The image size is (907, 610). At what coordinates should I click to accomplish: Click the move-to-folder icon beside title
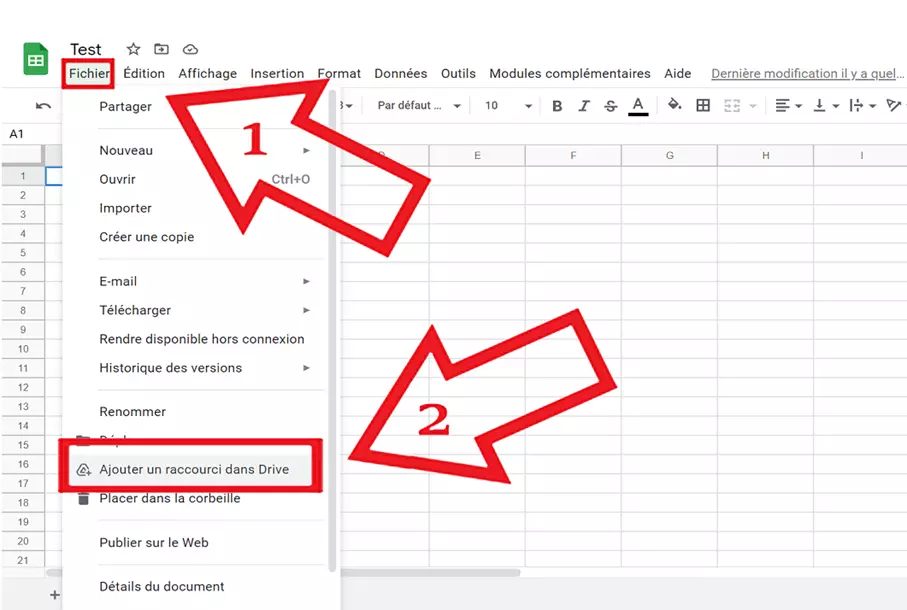(161, 49)
